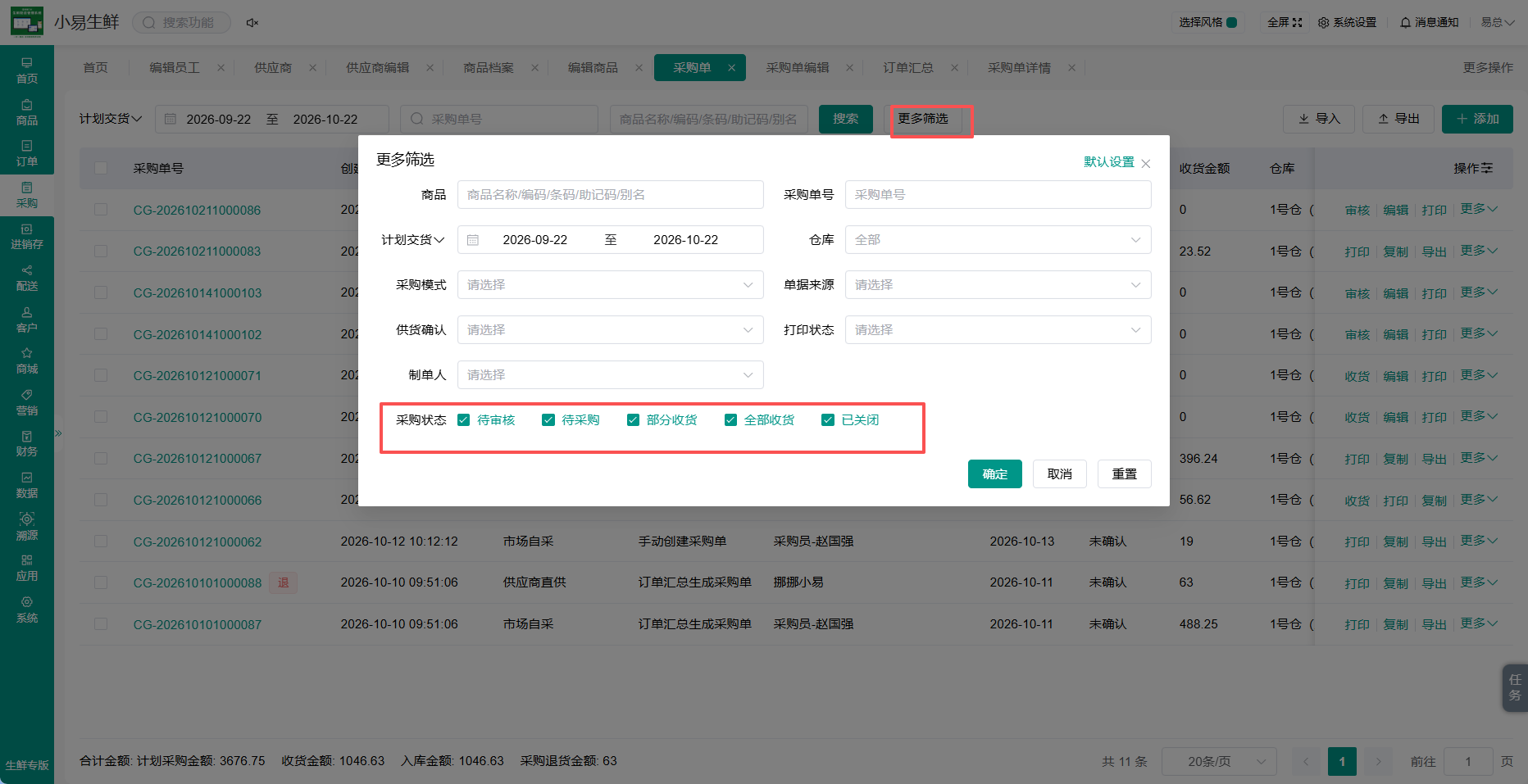This screenshot has height=784, width=1528.
Task: Open the 系统 sidebar module
Action: coord(27,610)
